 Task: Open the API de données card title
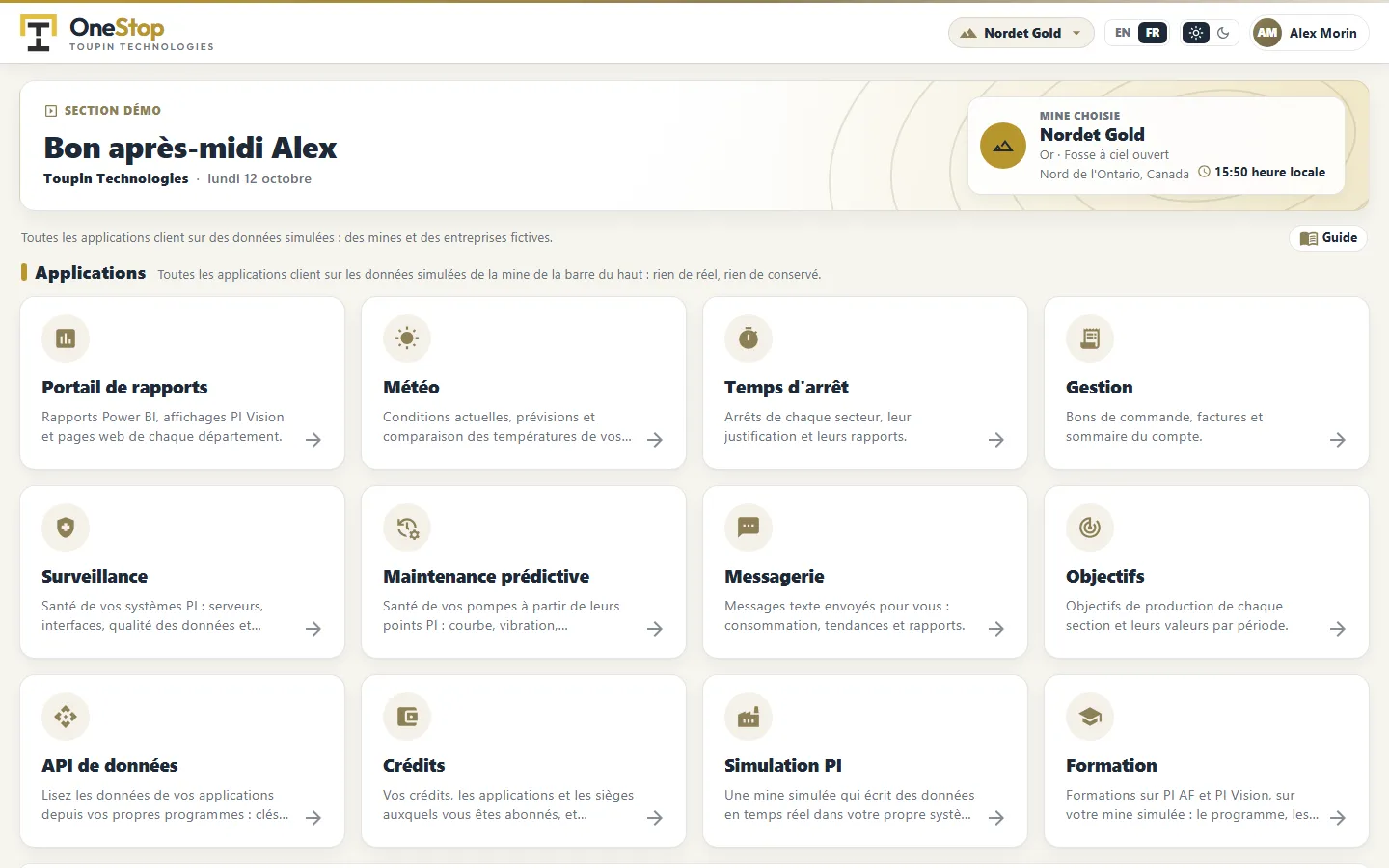point(110,765)
